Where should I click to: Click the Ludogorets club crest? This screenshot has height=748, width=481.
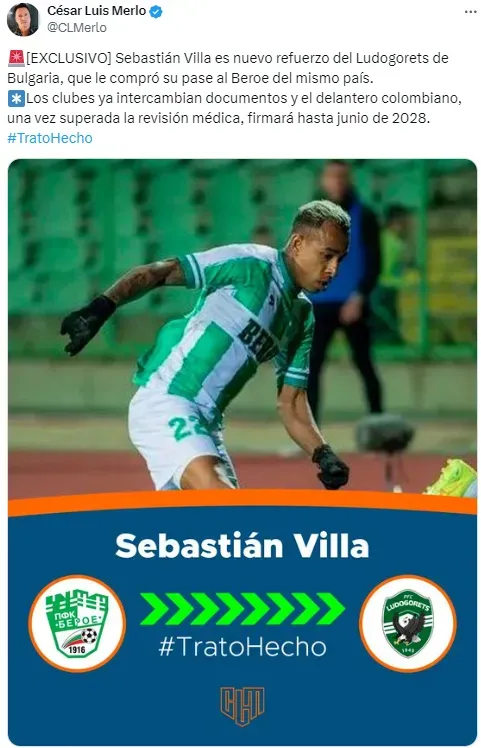(408, 623)
